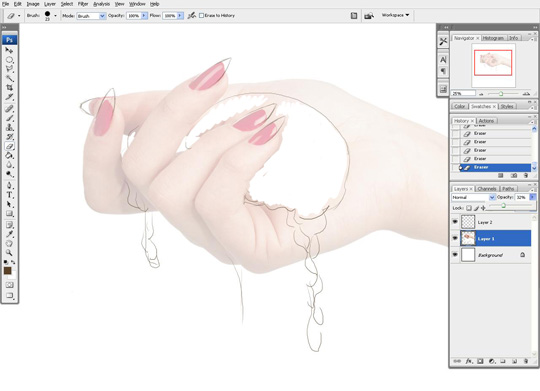Viewport: 540px width, 391px height.
Task: Open the layer Opacity arrow
Action: 533,197
